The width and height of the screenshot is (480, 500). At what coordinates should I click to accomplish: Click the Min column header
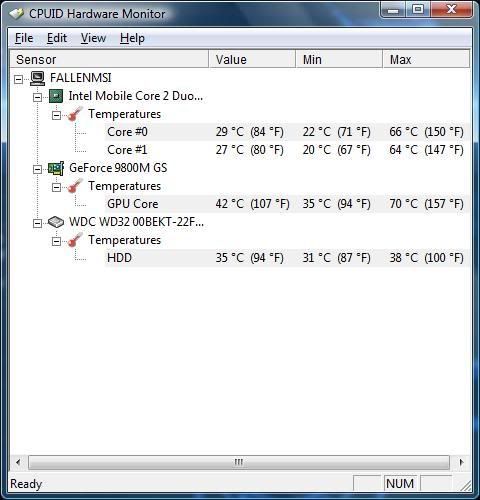click(x=339, y=59)
